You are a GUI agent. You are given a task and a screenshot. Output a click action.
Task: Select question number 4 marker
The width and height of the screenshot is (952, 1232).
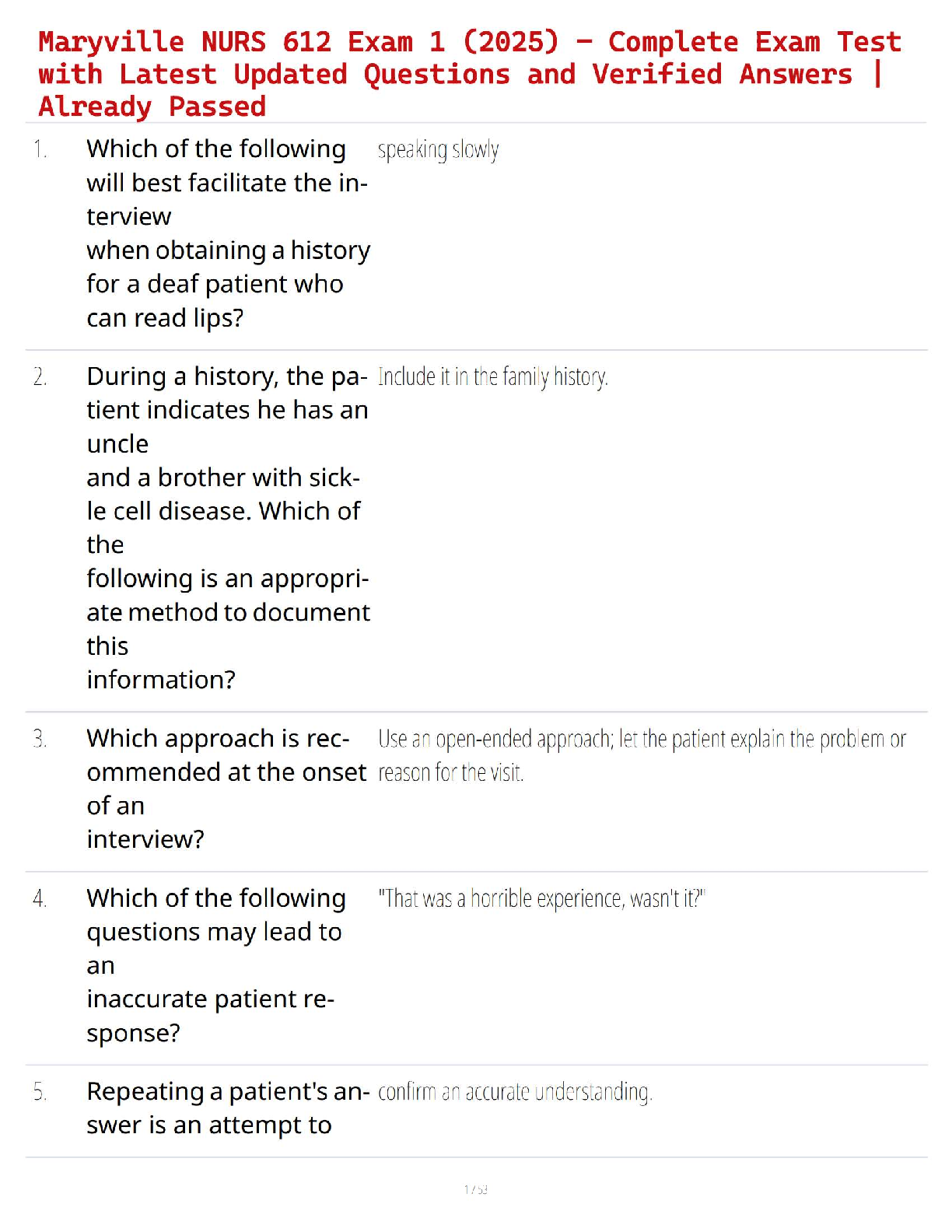pos(40,899)
